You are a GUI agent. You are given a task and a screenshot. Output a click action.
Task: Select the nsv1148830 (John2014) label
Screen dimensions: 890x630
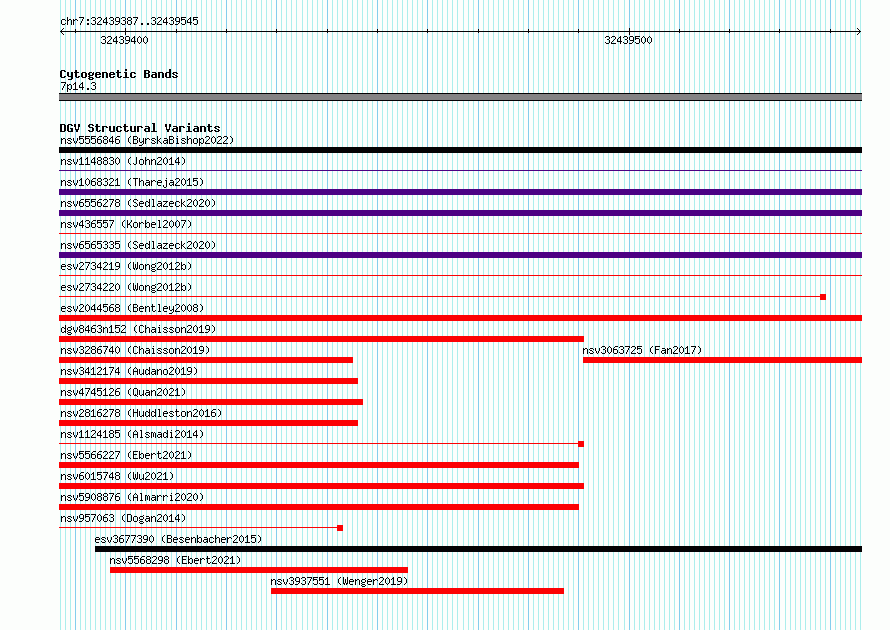pos(123,161)
